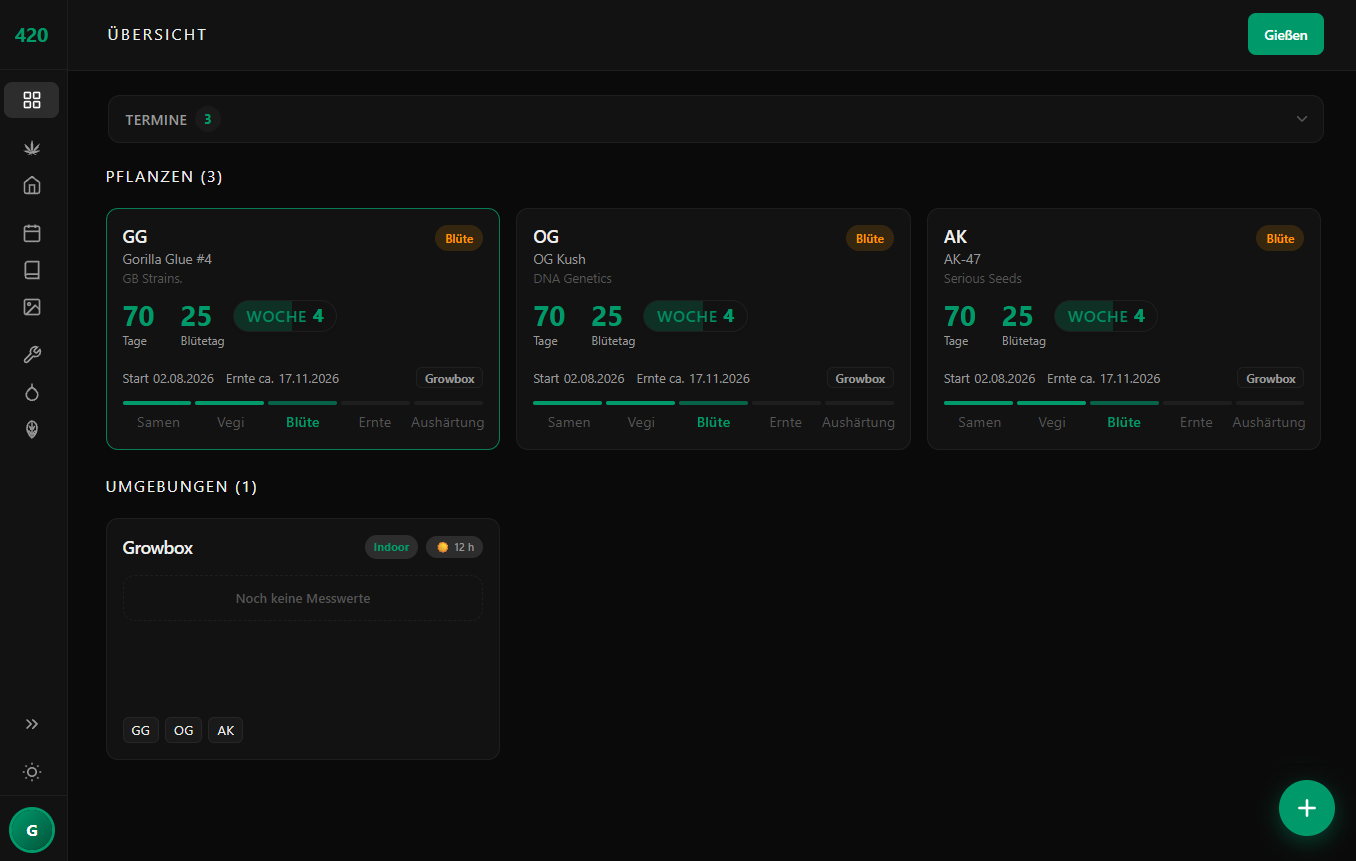Click the Growbox tag on AK card
Screen dimensions: 1356x861
click(1271, 379)
